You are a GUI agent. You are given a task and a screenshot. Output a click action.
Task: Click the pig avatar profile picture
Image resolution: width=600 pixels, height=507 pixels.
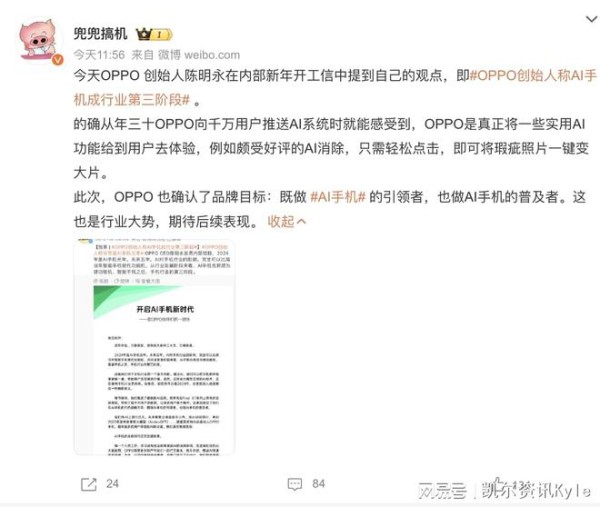tap(40, 41)
